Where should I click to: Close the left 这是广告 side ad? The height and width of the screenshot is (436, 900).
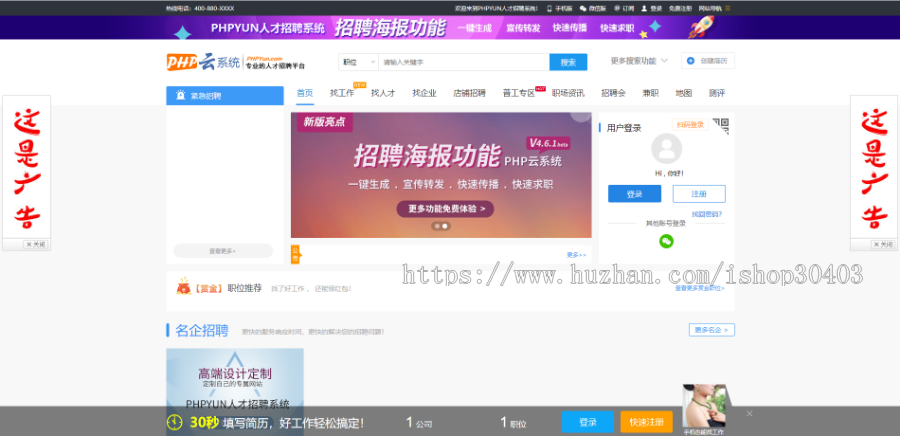36,244
